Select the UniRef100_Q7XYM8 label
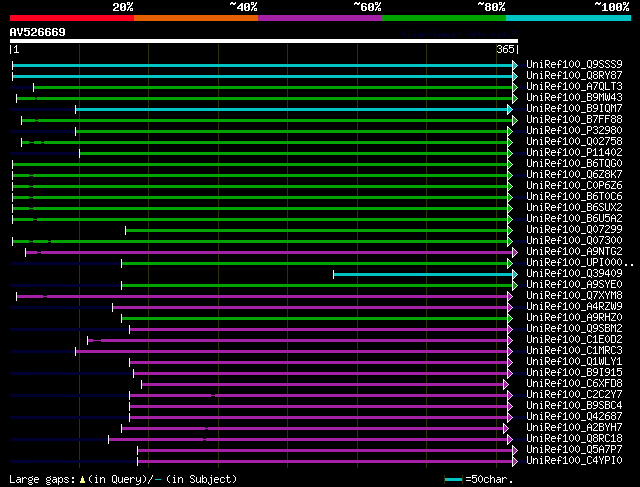 (x=574, y=296)
